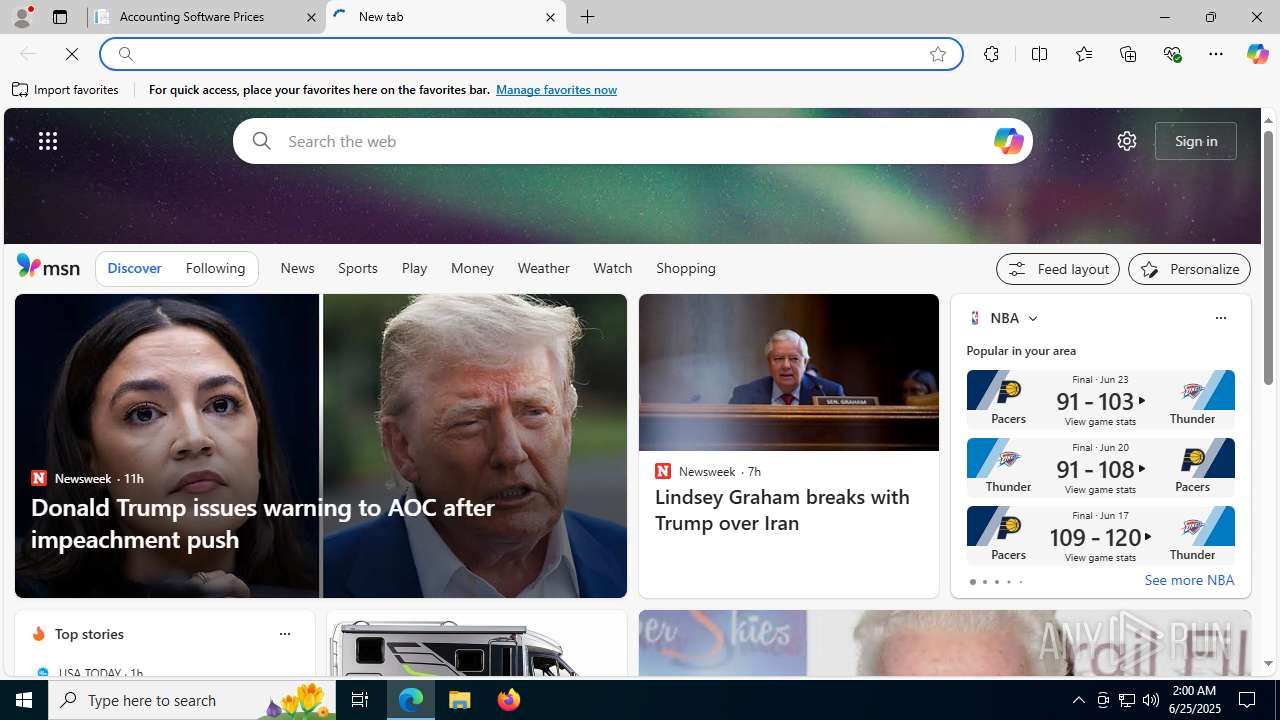Expand the NBA league dropdown
Screen dimensions: 1280x720
pyautogui.click(x=1033, y=318)
